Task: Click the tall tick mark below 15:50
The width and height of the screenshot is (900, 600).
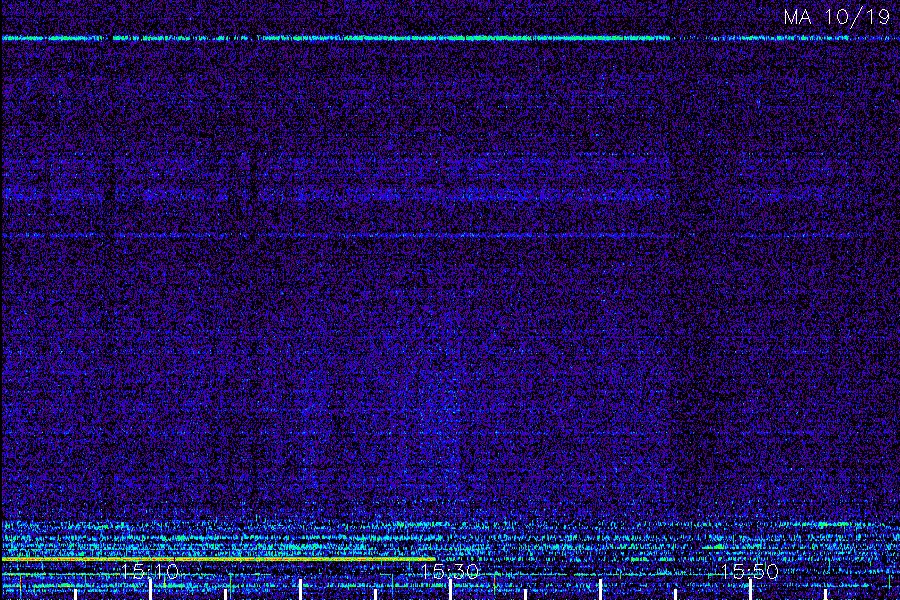Action: point(750,590)
